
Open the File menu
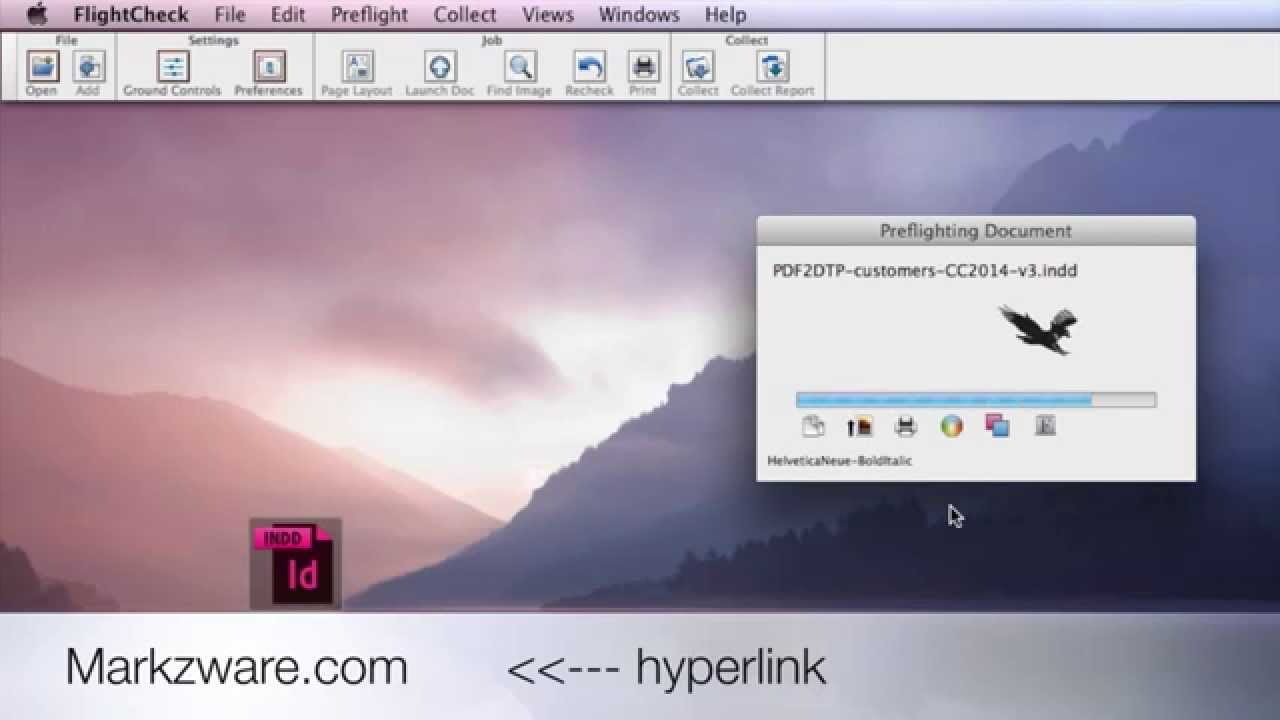pyautogui.click(x=230, y=14)
